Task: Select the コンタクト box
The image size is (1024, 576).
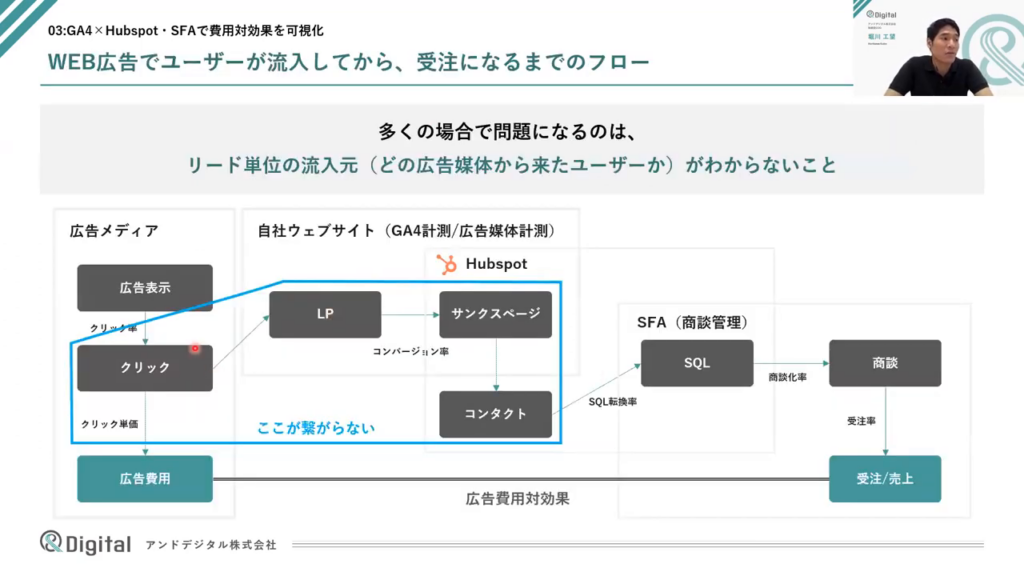Action: click(495, 414)
